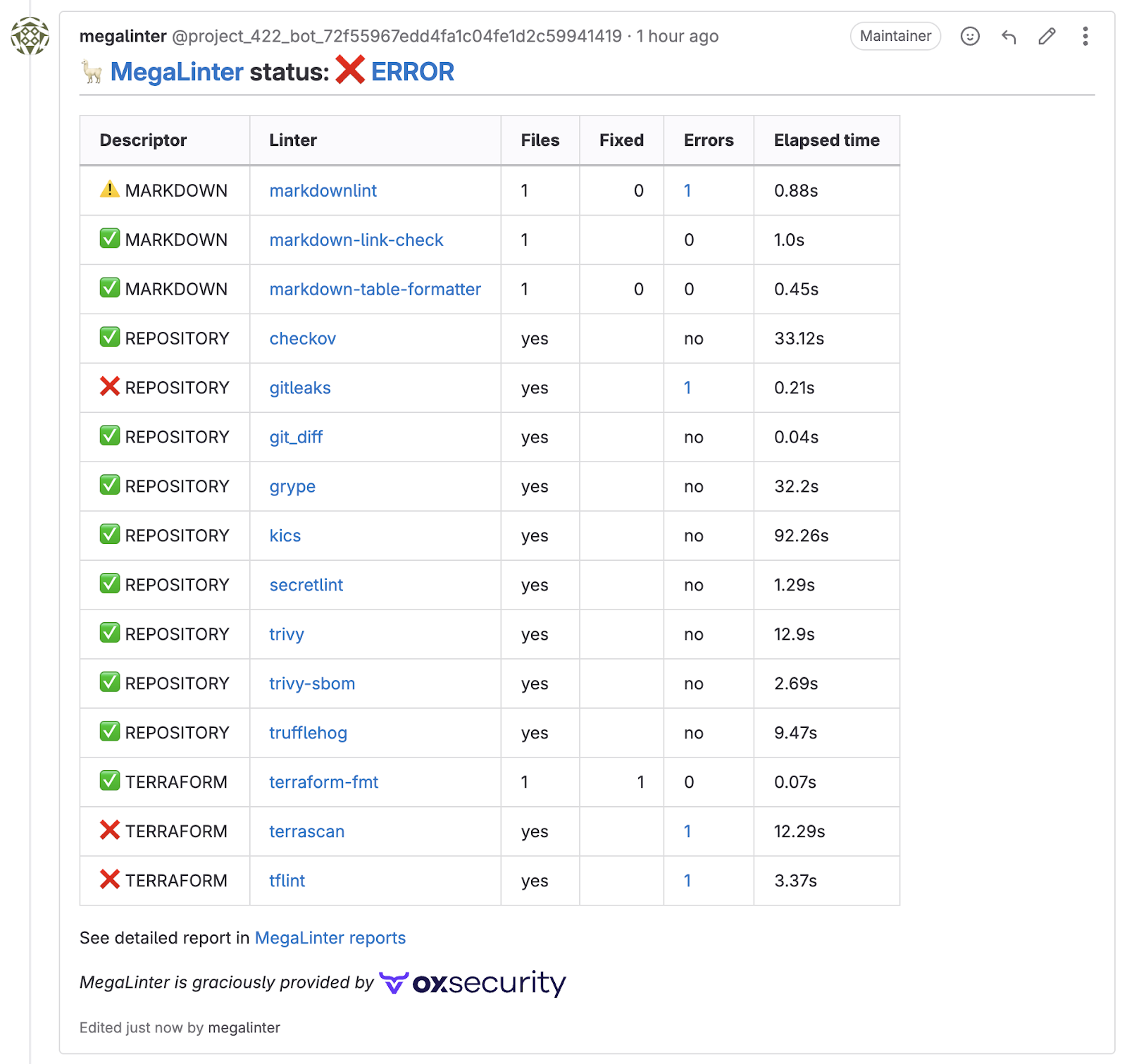Open the trufflehog linter link

point(308,733)
